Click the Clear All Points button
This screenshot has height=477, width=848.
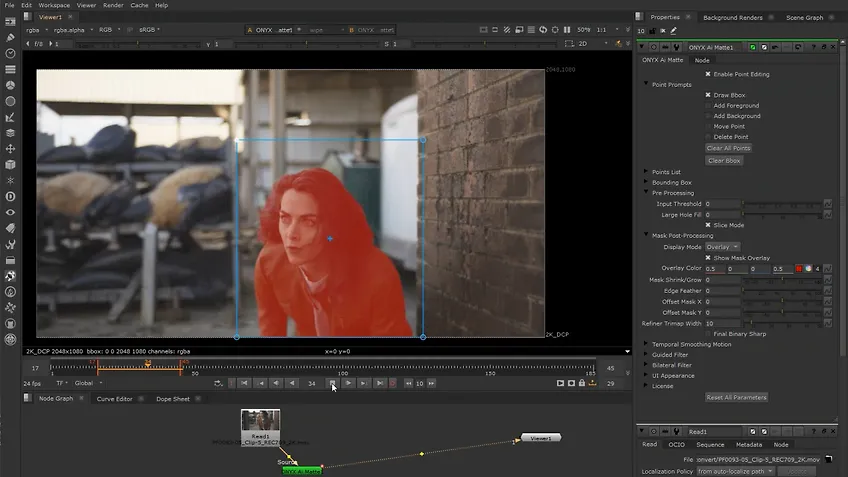click(728, 148)
